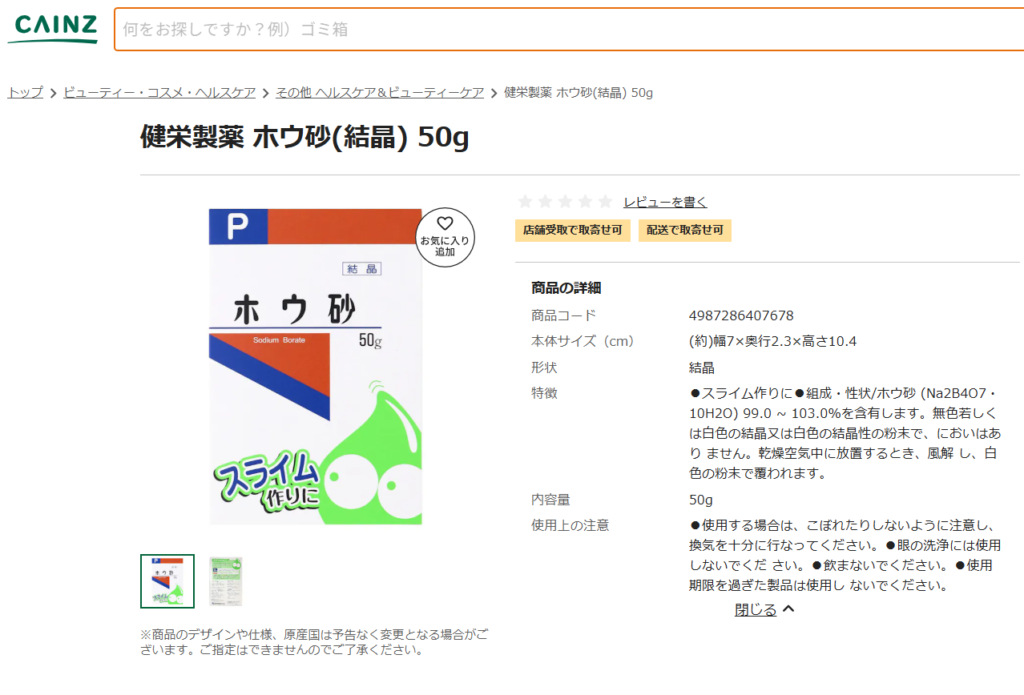Screen dimensions: 1024x695
Task: Click the star rating display
Action: pos(565,201)
